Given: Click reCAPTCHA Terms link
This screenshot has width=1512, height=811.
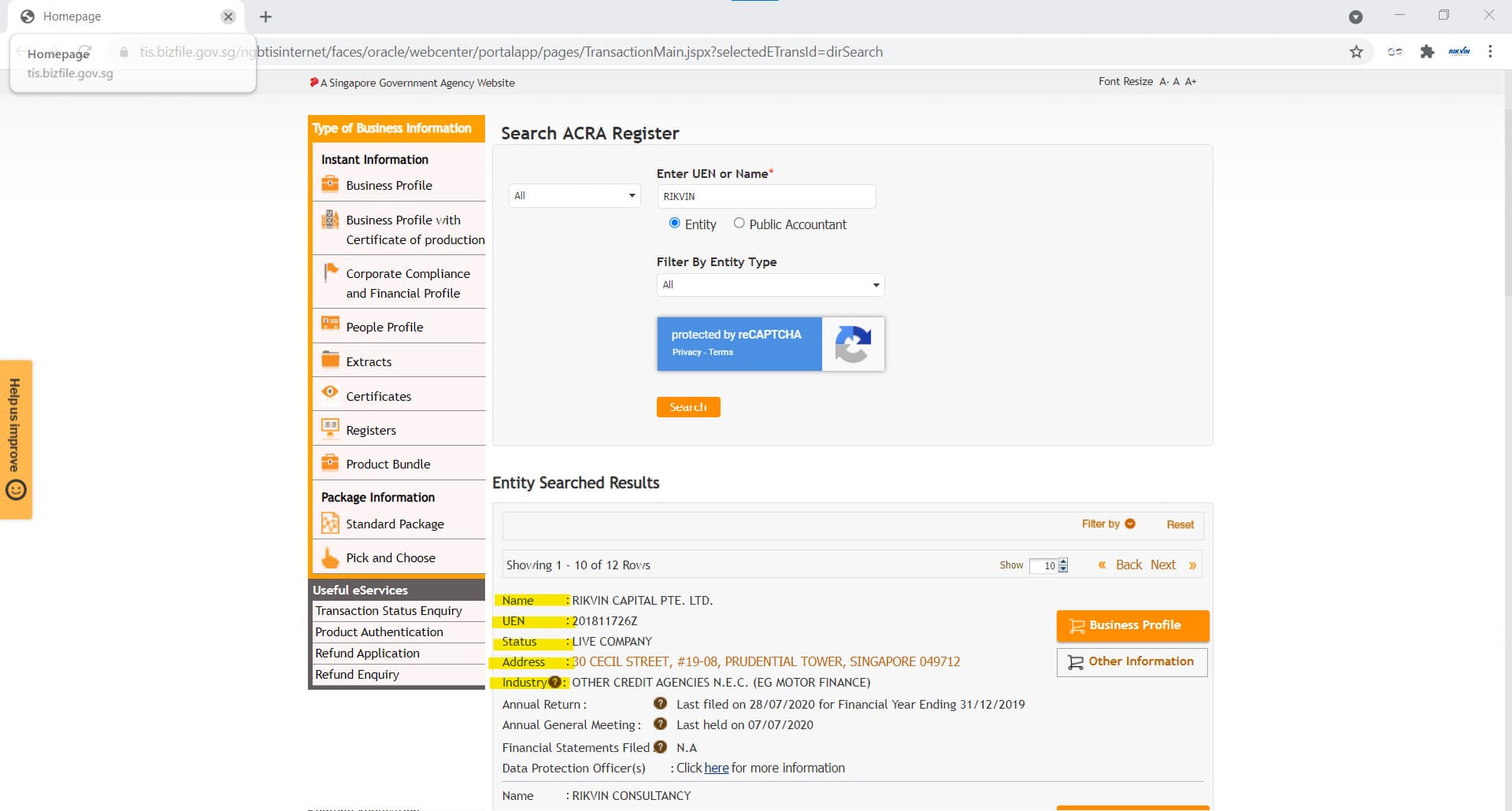Looking at the screenshot, I should click(721, 352).
